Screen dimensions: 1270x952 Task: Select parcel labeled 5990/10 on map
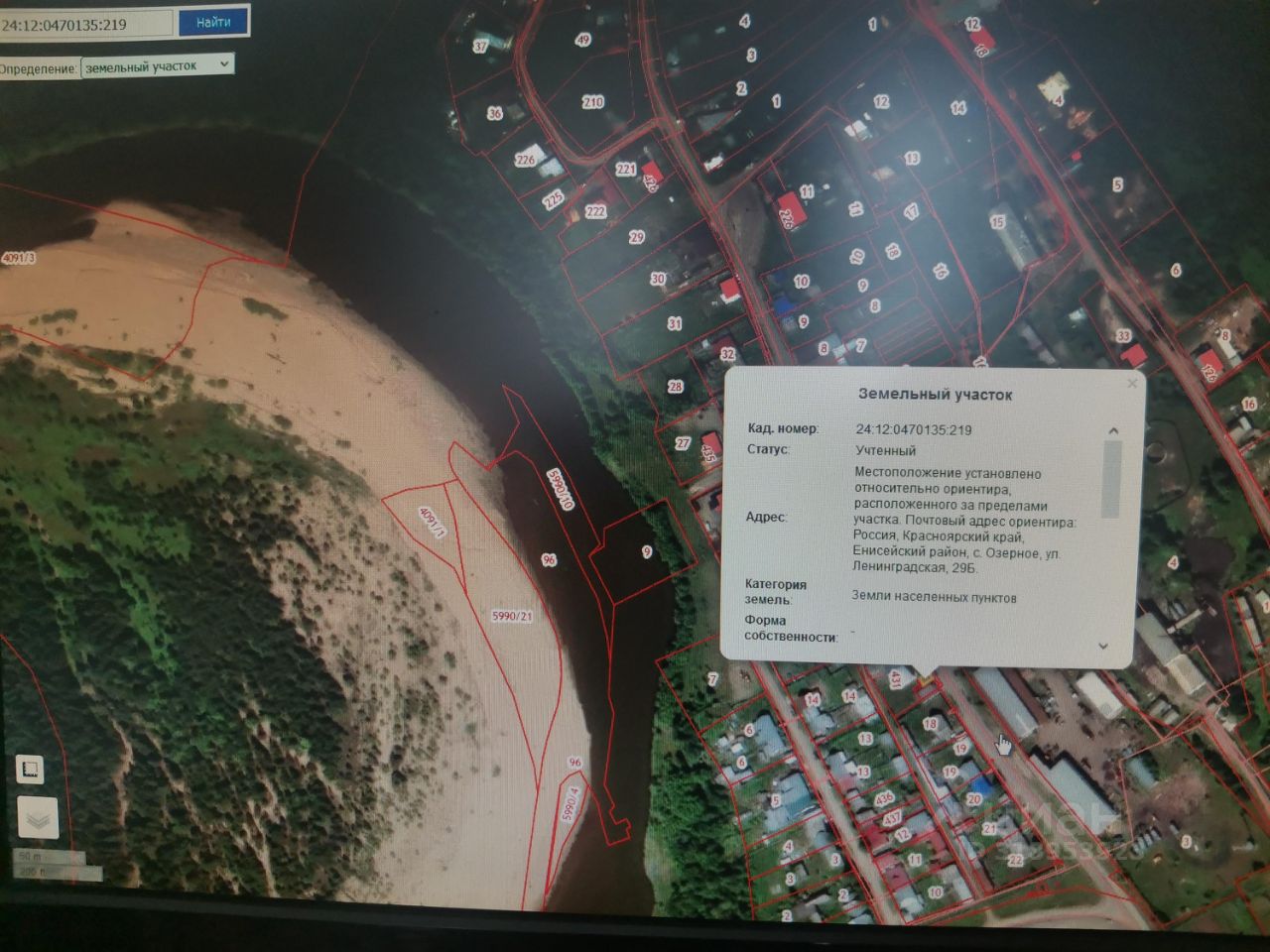coord(561,489)
